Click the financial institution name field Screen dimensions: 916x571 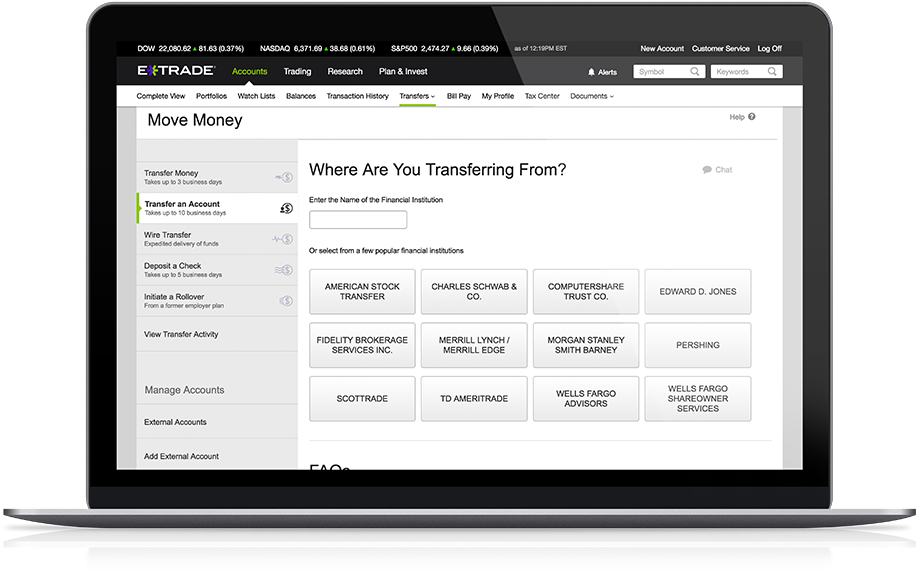coord(358,220)
